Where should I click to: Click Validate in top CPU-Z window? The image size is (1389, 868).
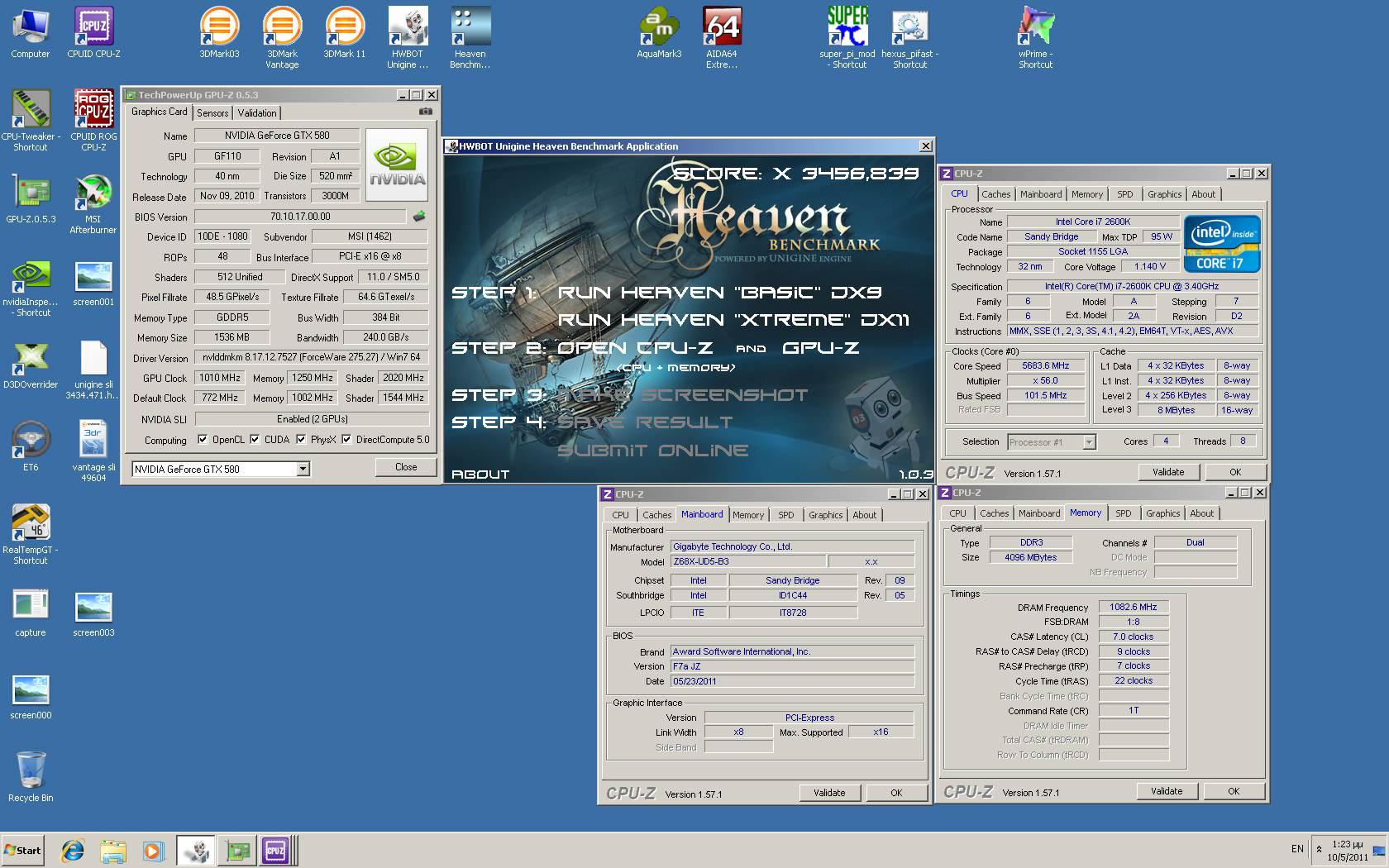coord(1167,472)
